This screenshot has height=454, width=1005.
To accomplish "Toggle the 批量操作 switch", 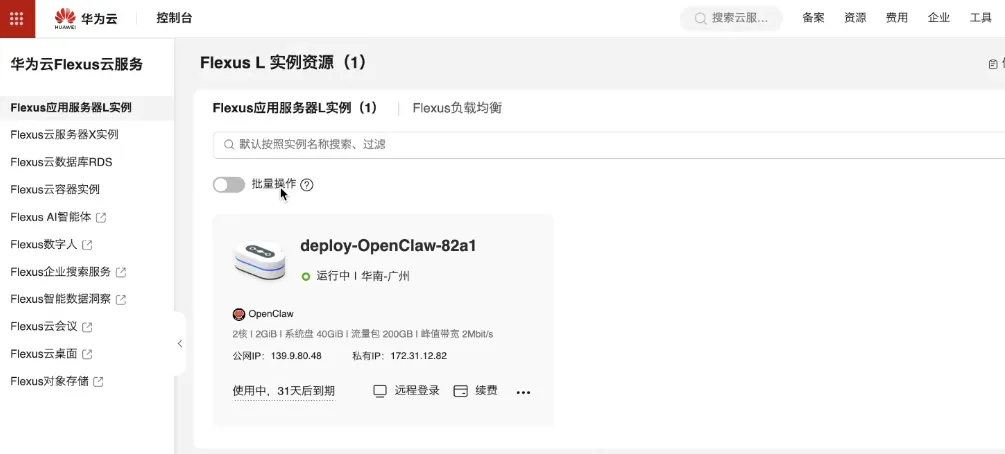I will coord(229,185).
